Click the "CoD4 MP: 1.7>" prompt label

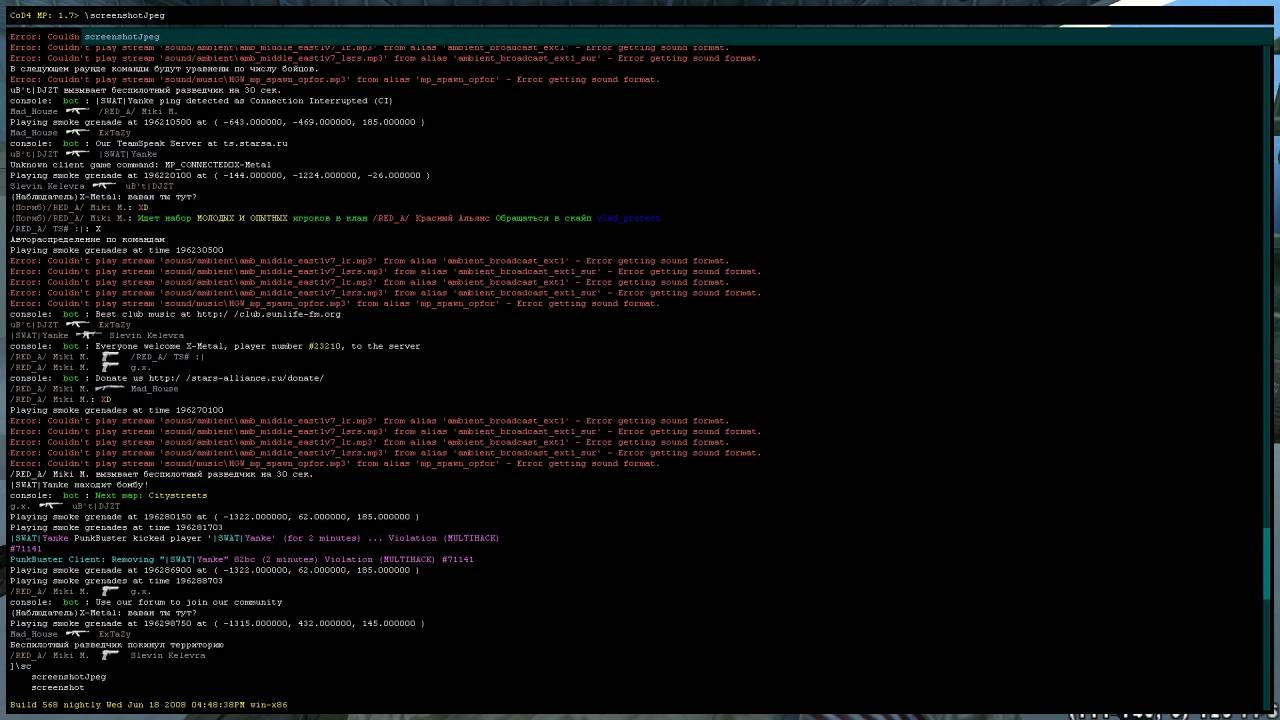click(42, 15)
